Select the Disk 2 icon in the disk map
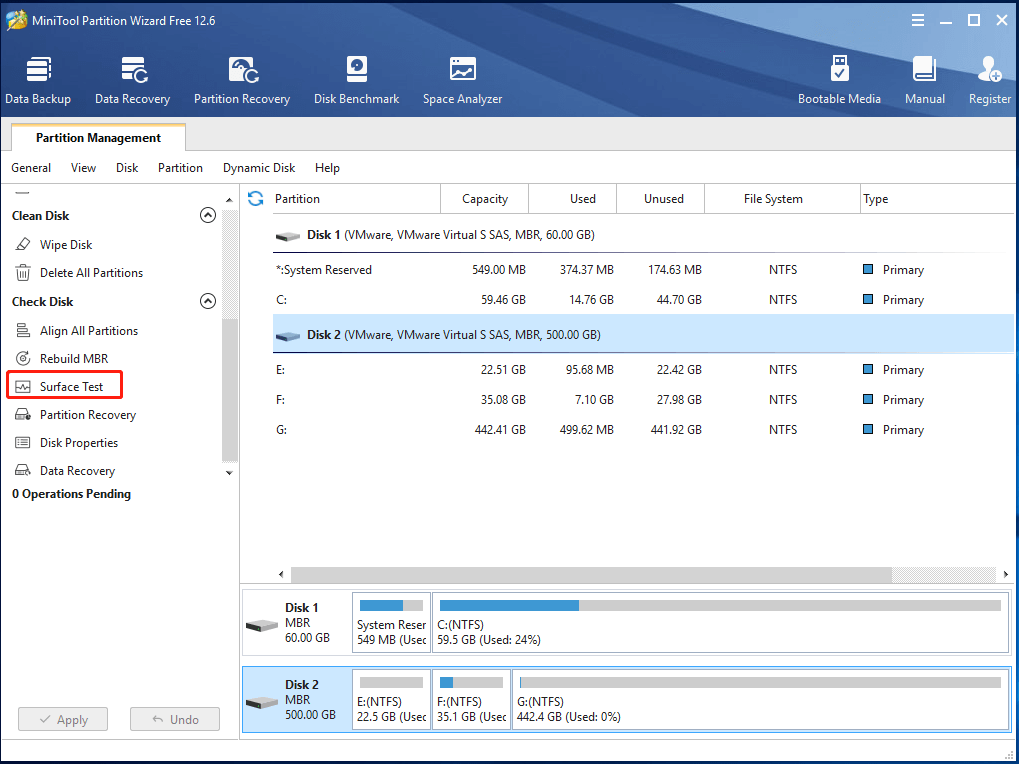The width and height of the screenshot is (1019, 764). (x=262, y=702)
